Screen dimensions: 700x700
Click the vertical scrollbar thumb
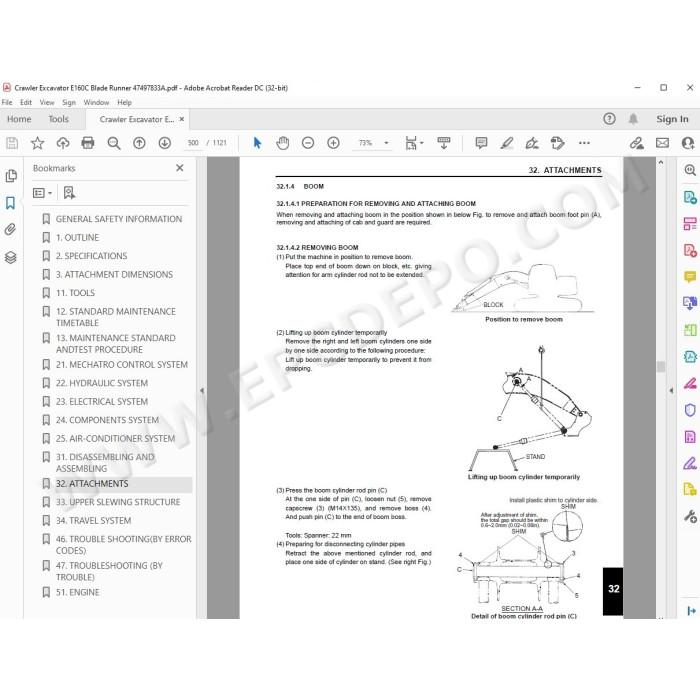661,367
